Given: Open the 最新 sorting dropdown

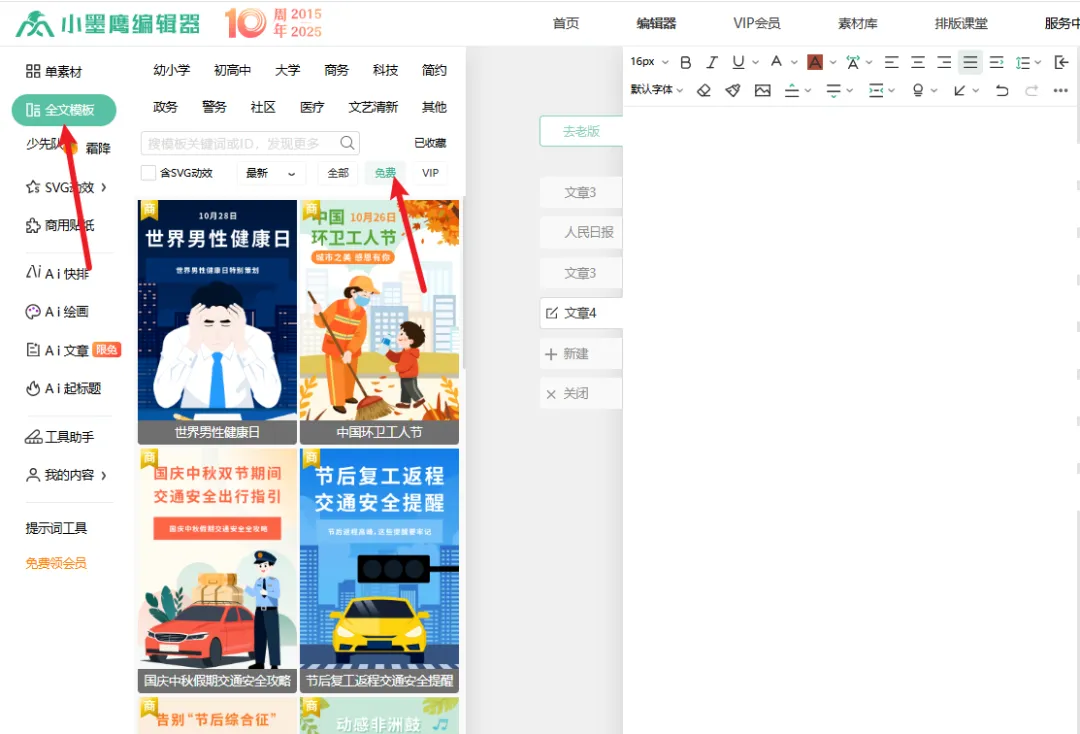Looking at the screenshot, I should click(x=268, y=173).
